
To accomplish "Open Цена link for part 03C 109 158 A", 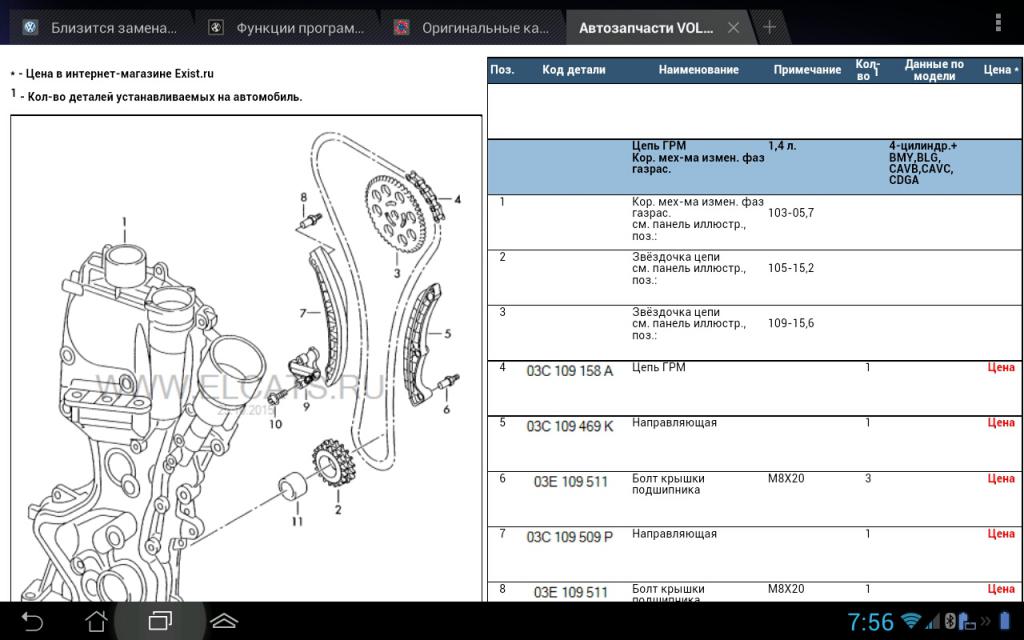I will [1000, 367].
